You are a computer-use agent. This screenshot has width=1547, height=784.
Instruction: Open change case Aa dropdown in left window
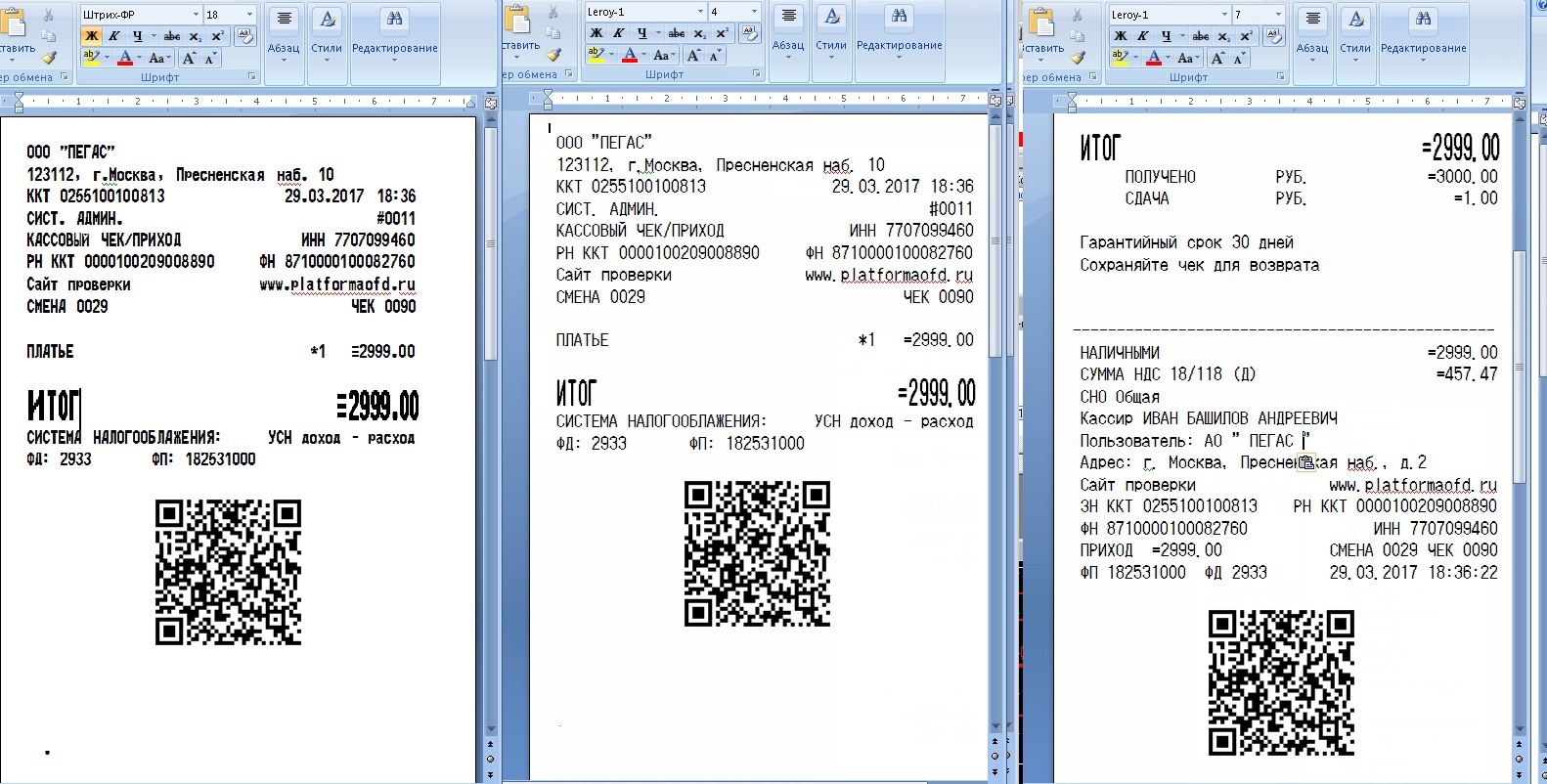(x=159, y=59)
